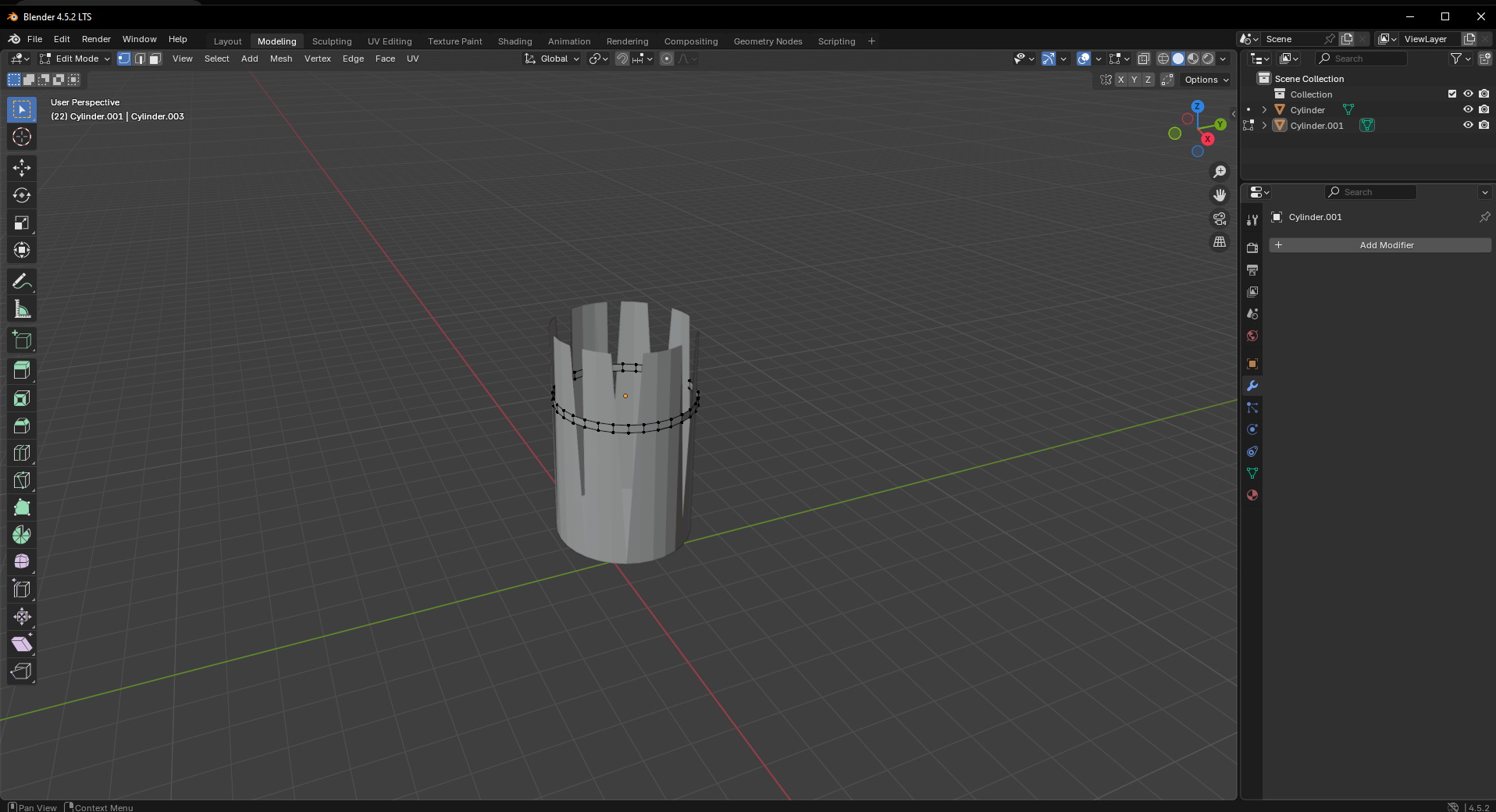The image size is (1496, 812).
Task: Activate the Rotate tool
Action: coord(22,195)
